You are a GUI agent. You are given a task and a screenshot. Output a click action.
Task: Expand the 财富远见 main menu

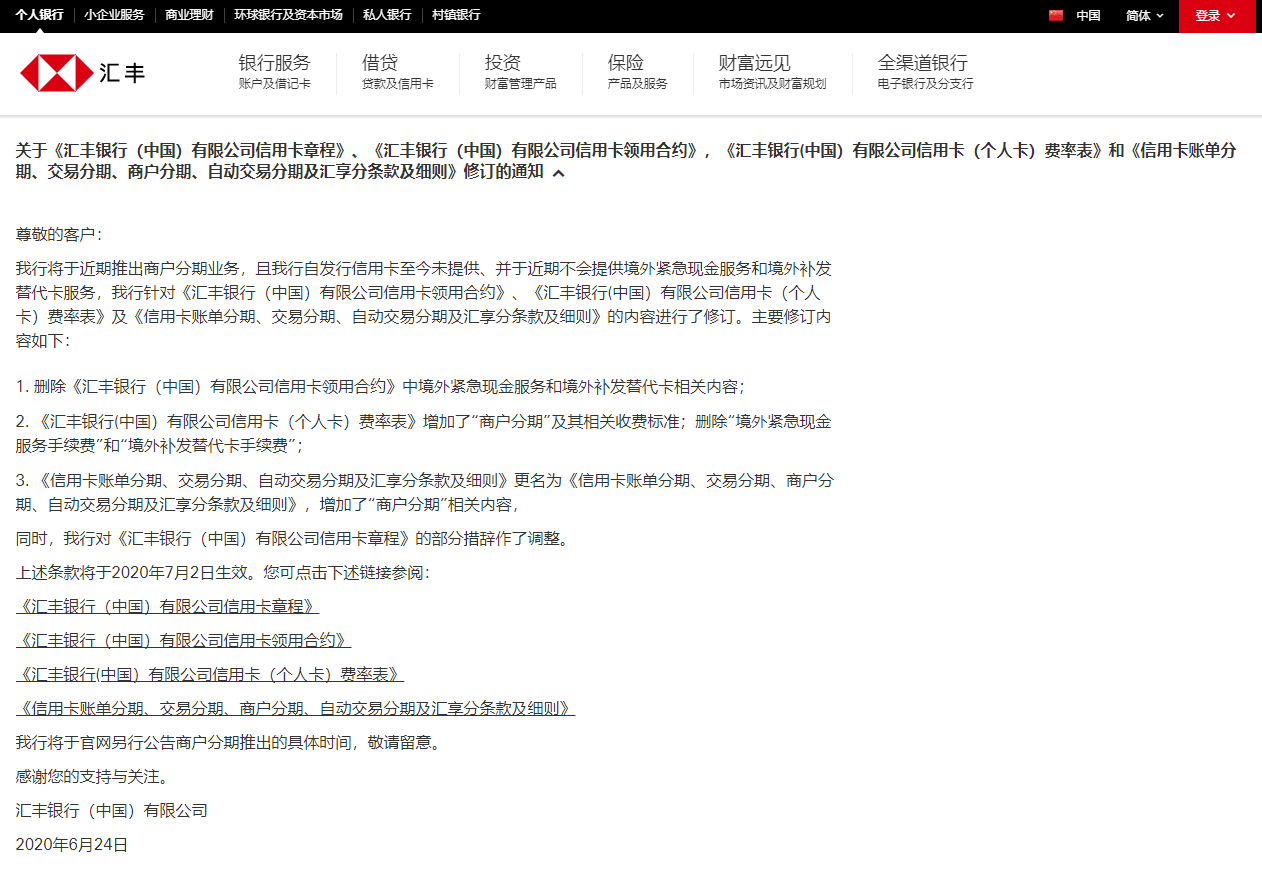(x=772, y=73)
